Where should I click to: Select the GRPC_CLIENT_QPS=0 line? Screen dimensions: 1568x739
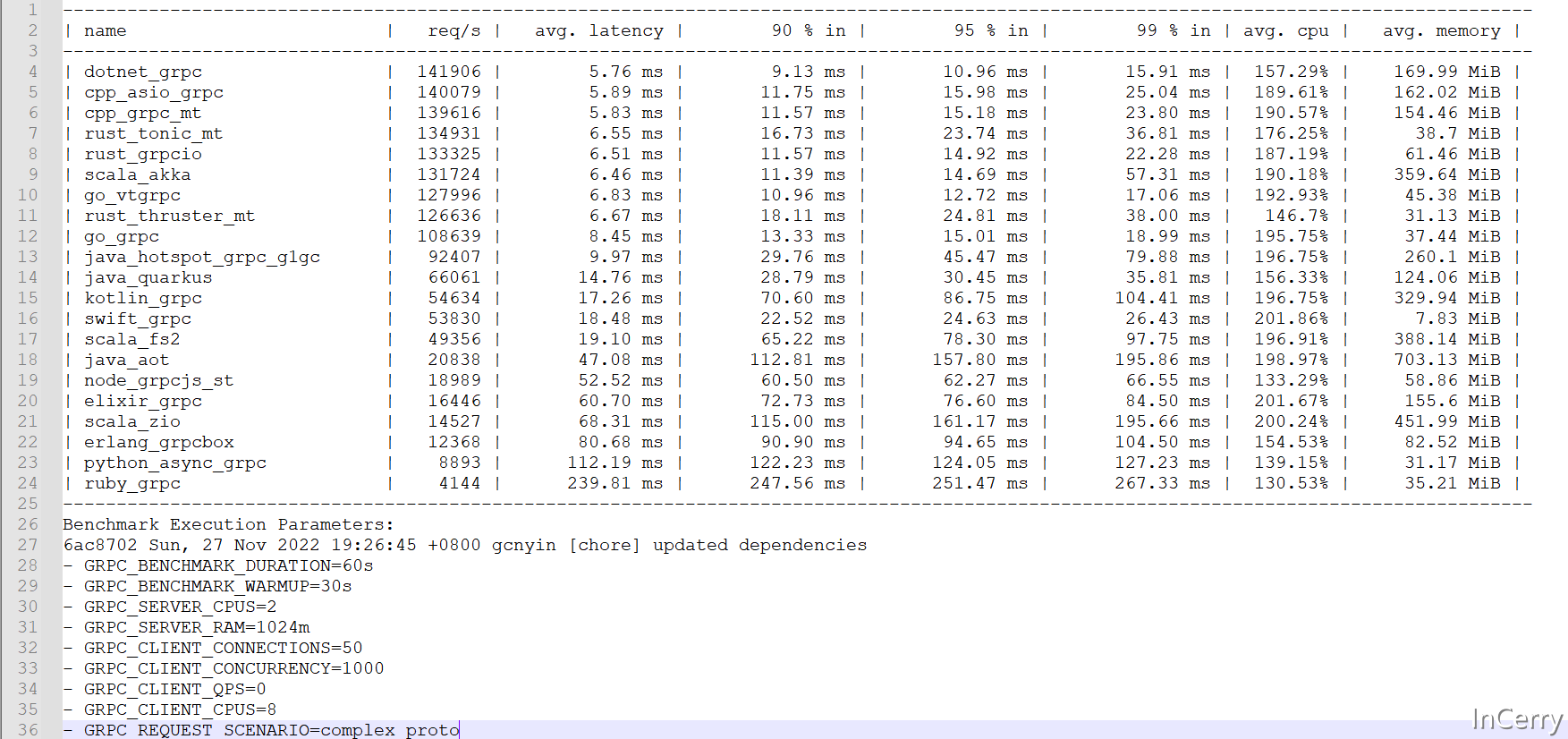pyautogui.click(x=165, y=689)
